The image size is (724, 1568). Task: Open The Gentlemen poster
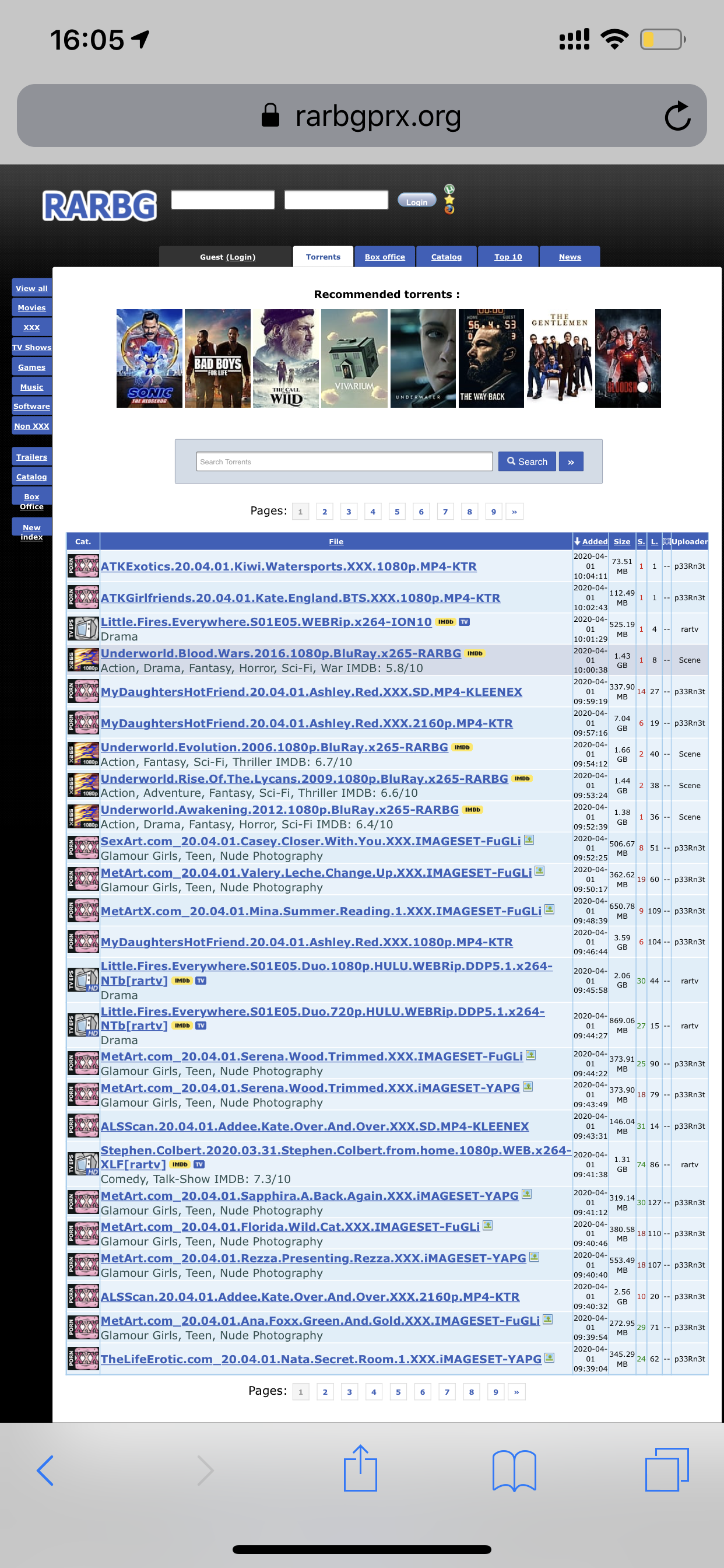tap(559, 359)
